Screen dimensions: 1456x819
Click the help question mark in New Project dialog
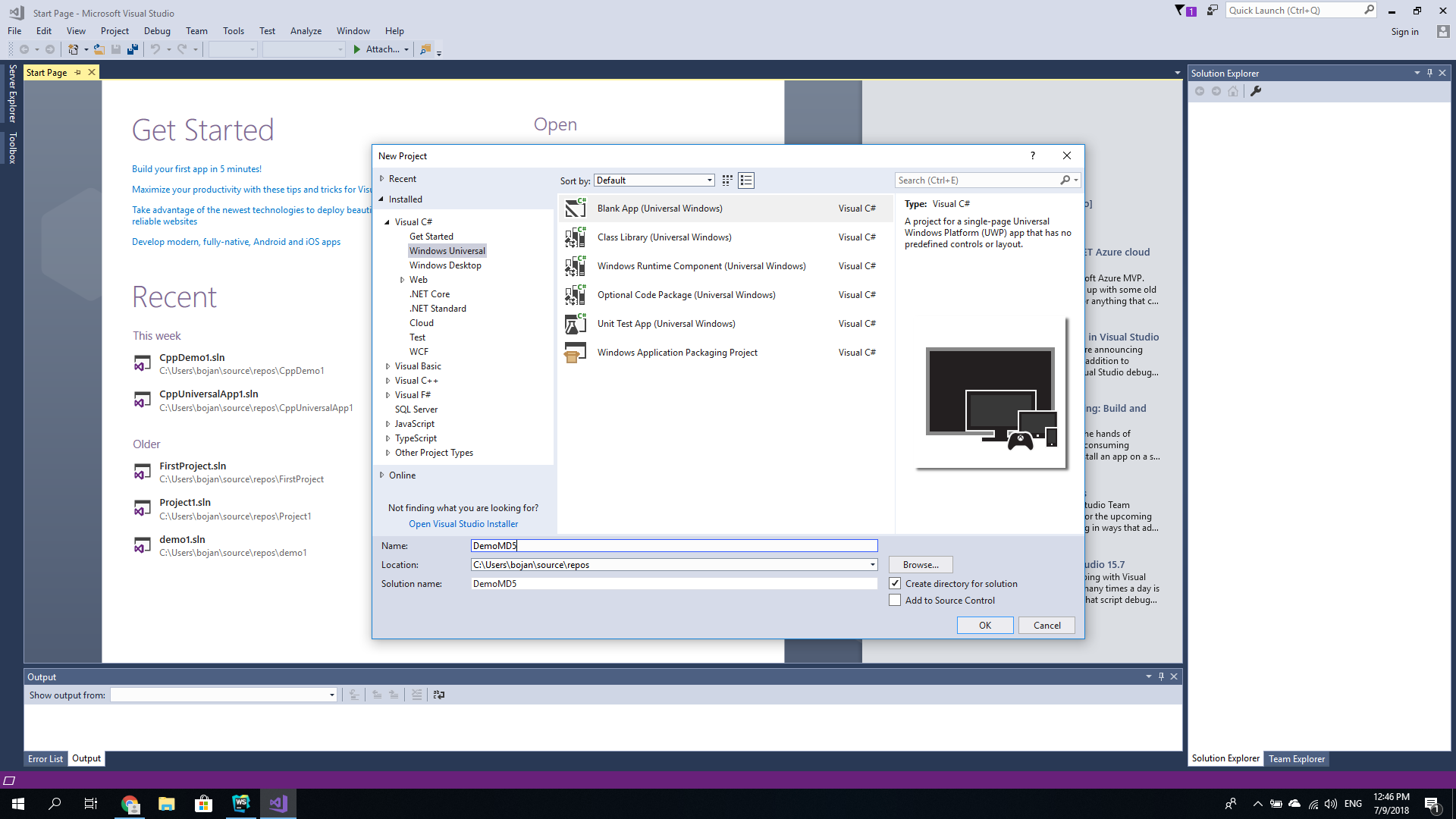[1032, 155]
